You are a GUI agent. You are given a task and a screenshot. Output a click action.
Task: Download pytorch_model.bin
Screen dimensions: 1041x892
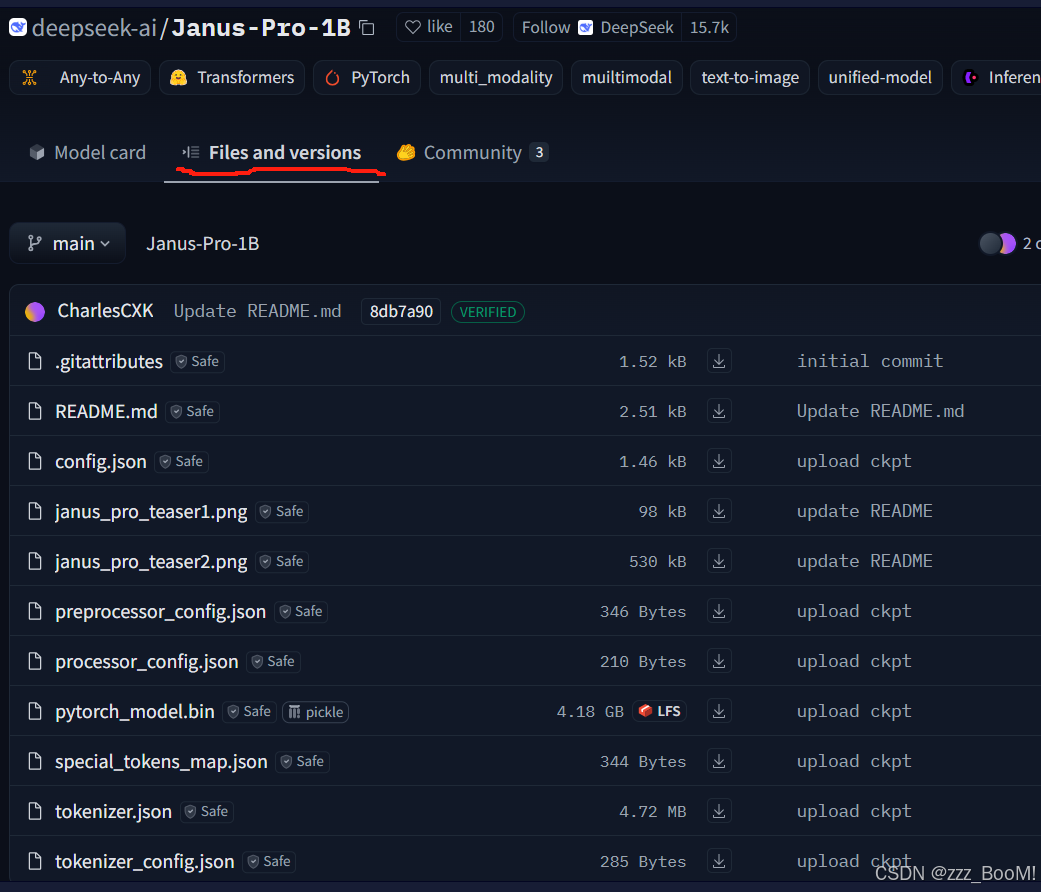719,711
